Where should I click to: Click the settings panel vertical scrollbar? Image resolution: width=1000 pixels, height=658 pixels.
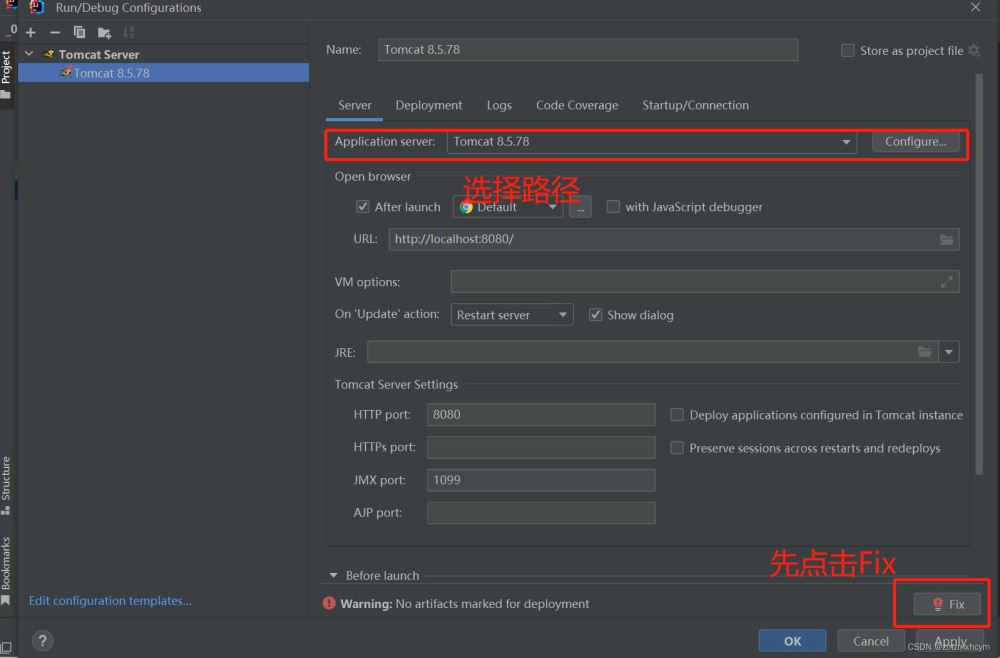[x=979, y=274]
